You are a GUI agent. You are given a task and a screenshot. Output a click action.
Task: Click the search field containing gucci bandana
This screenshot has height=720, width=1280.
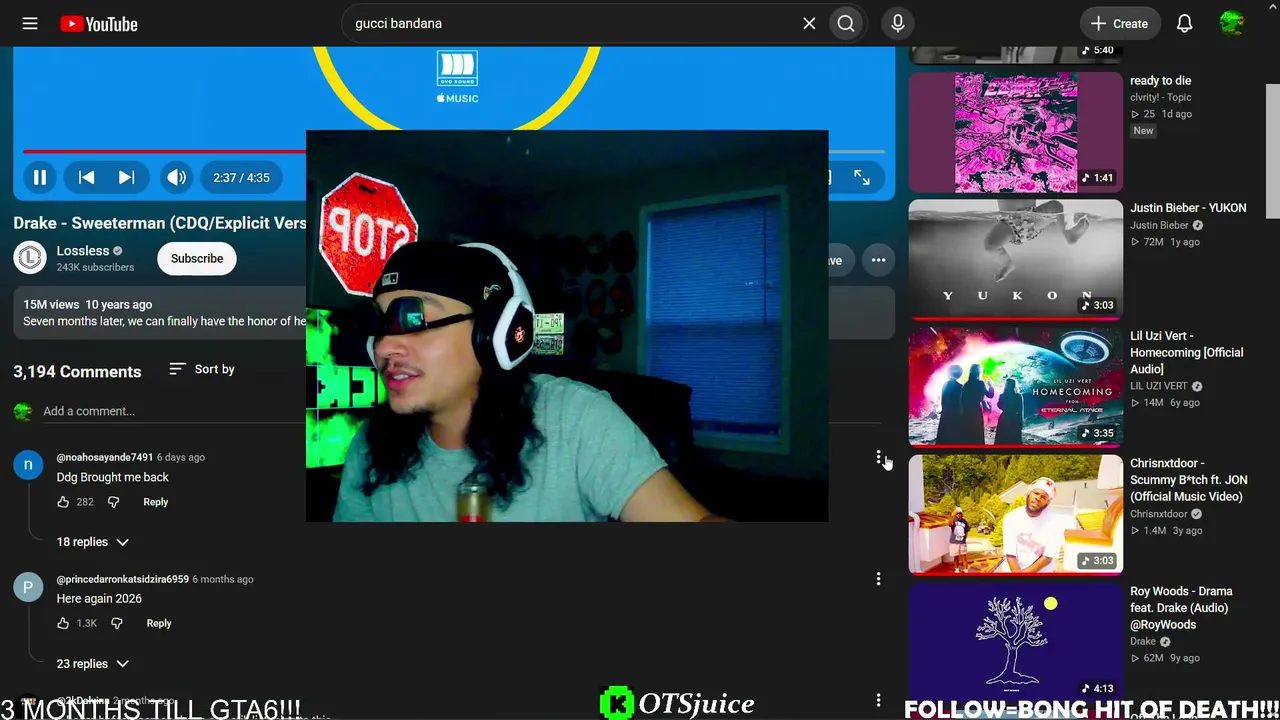(575, 23)
